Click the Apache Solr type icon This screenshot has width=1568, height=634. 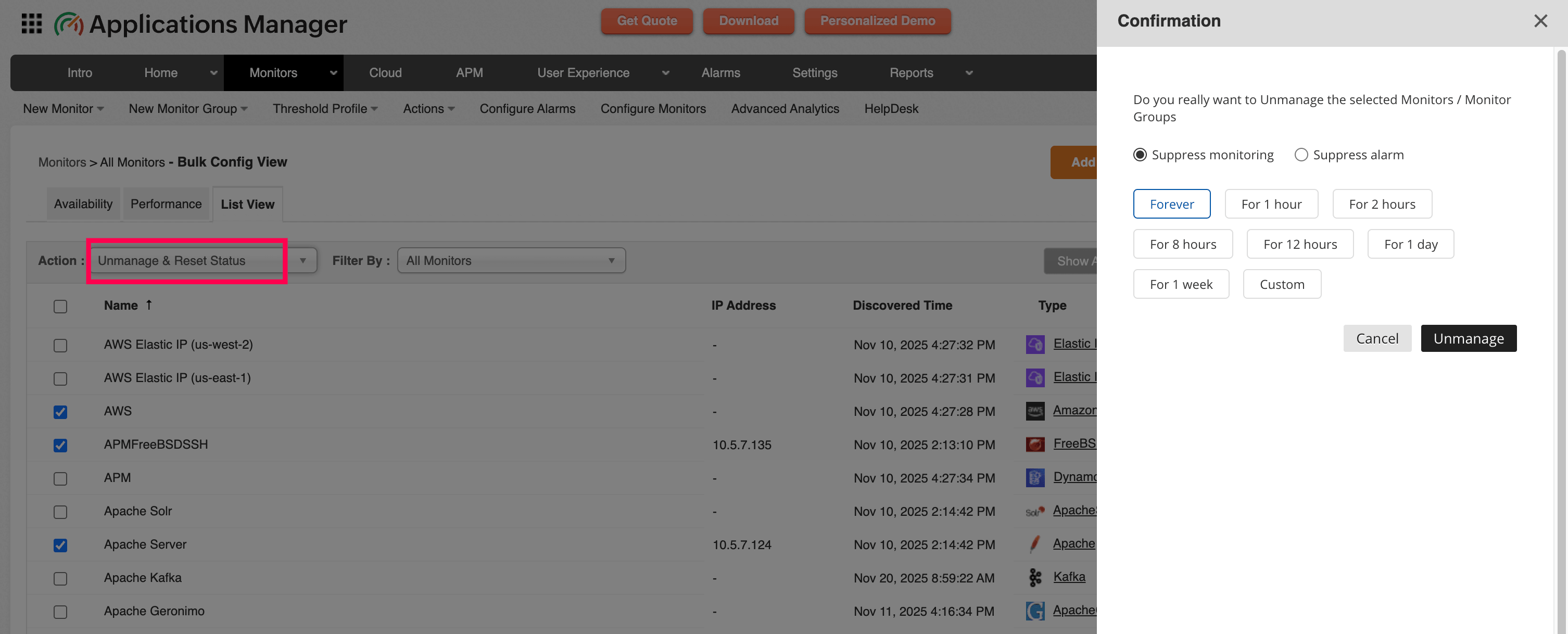tap(1035, 511)
